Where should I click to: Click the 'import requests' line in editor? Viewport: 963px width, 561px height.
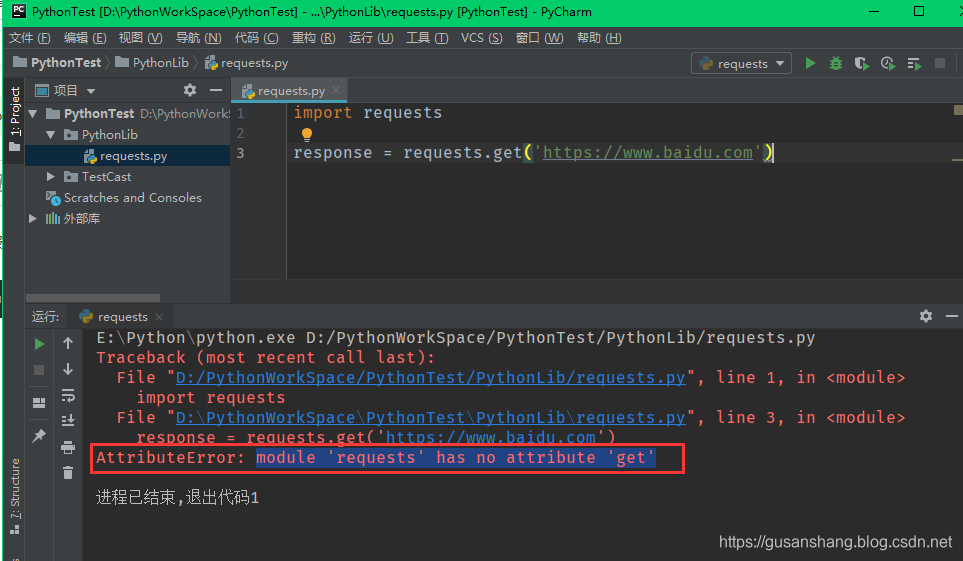point(367,113)
